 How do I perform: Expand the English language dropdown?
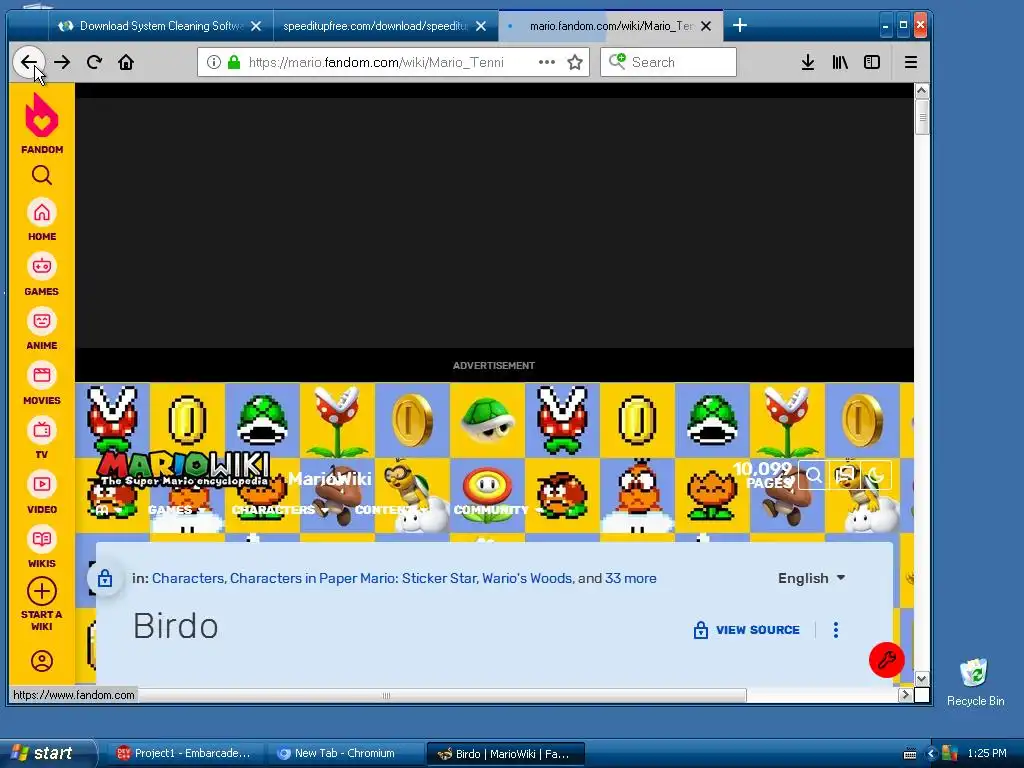coord(812,578)
